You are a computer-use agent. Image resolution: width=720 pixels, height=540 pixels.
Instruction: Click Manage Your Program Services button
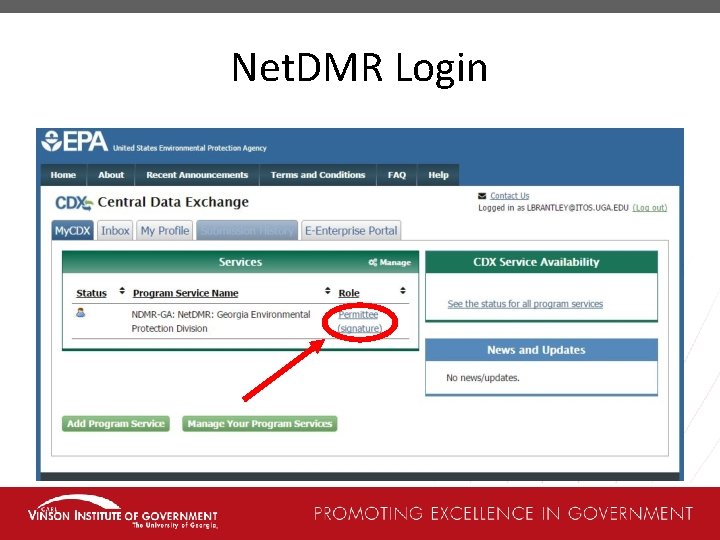click(259, 423)
